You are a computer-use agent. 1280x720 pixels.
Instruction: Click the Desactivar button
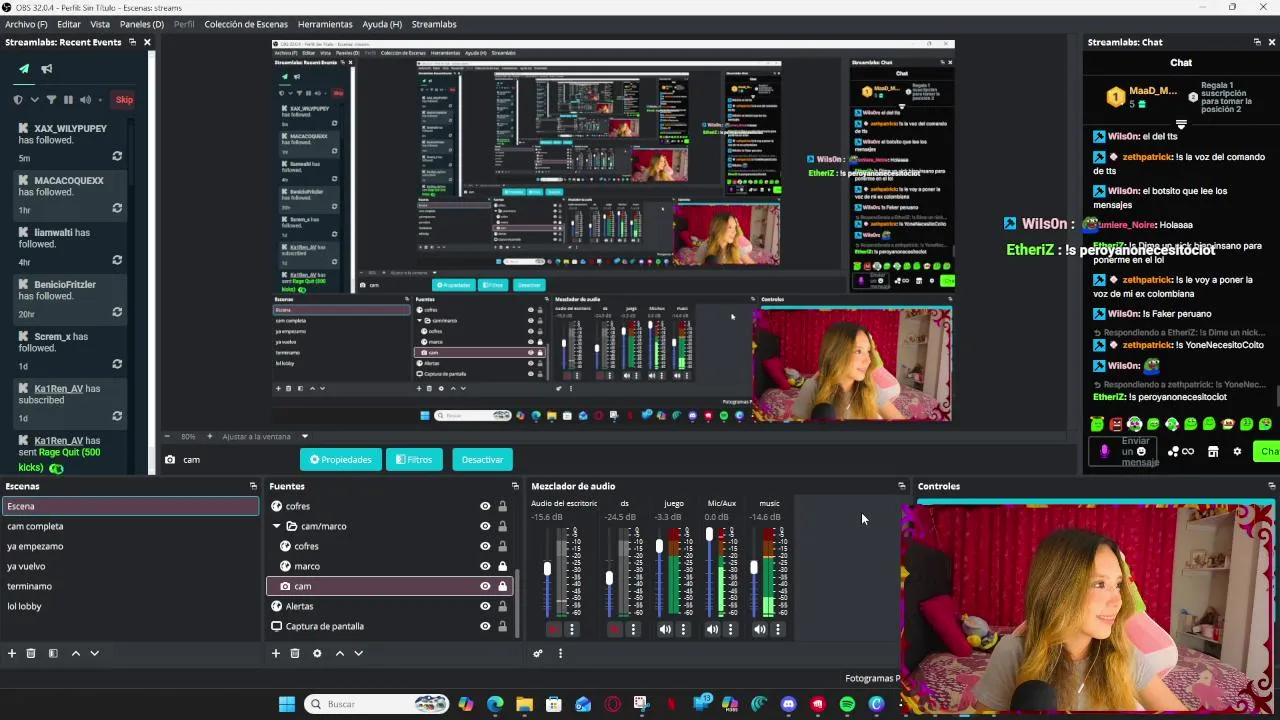tap(482, 460)
